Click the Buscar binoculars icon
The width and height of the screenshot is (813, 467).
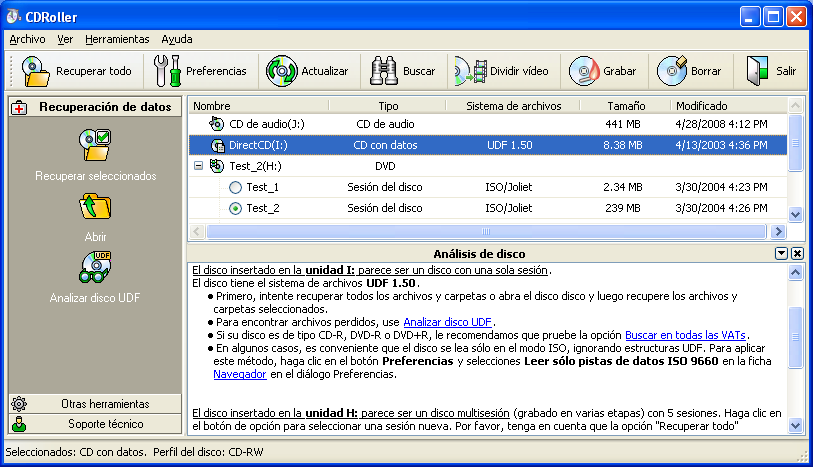tap(385, 71)
